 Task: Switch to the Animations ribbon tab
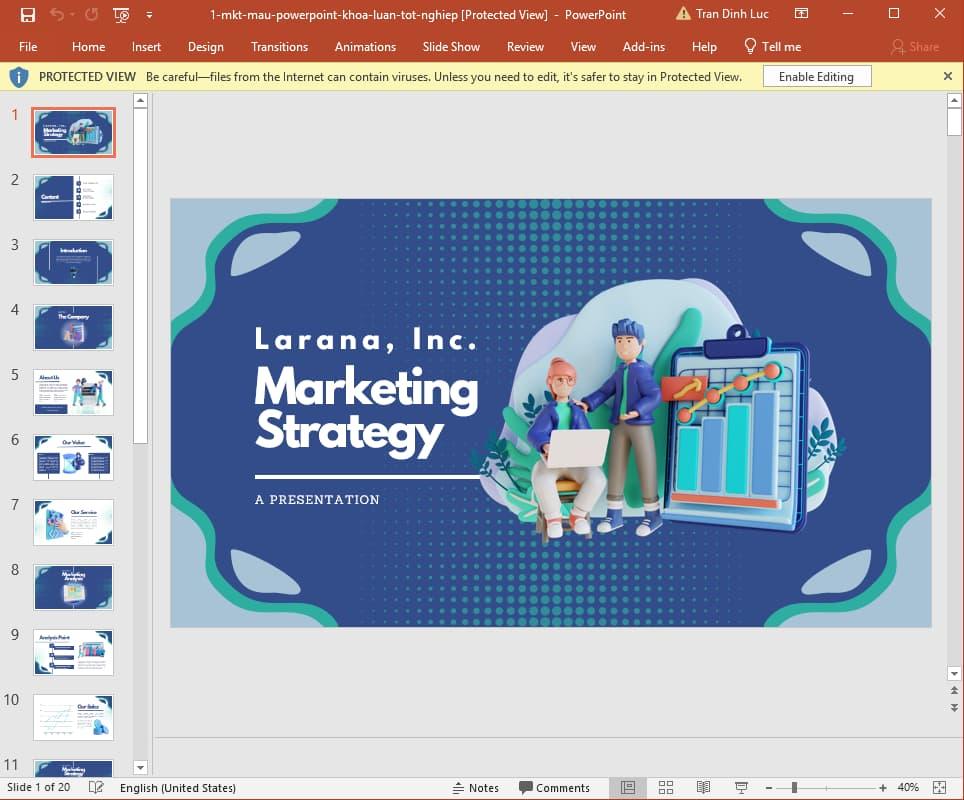coord(365,46)
